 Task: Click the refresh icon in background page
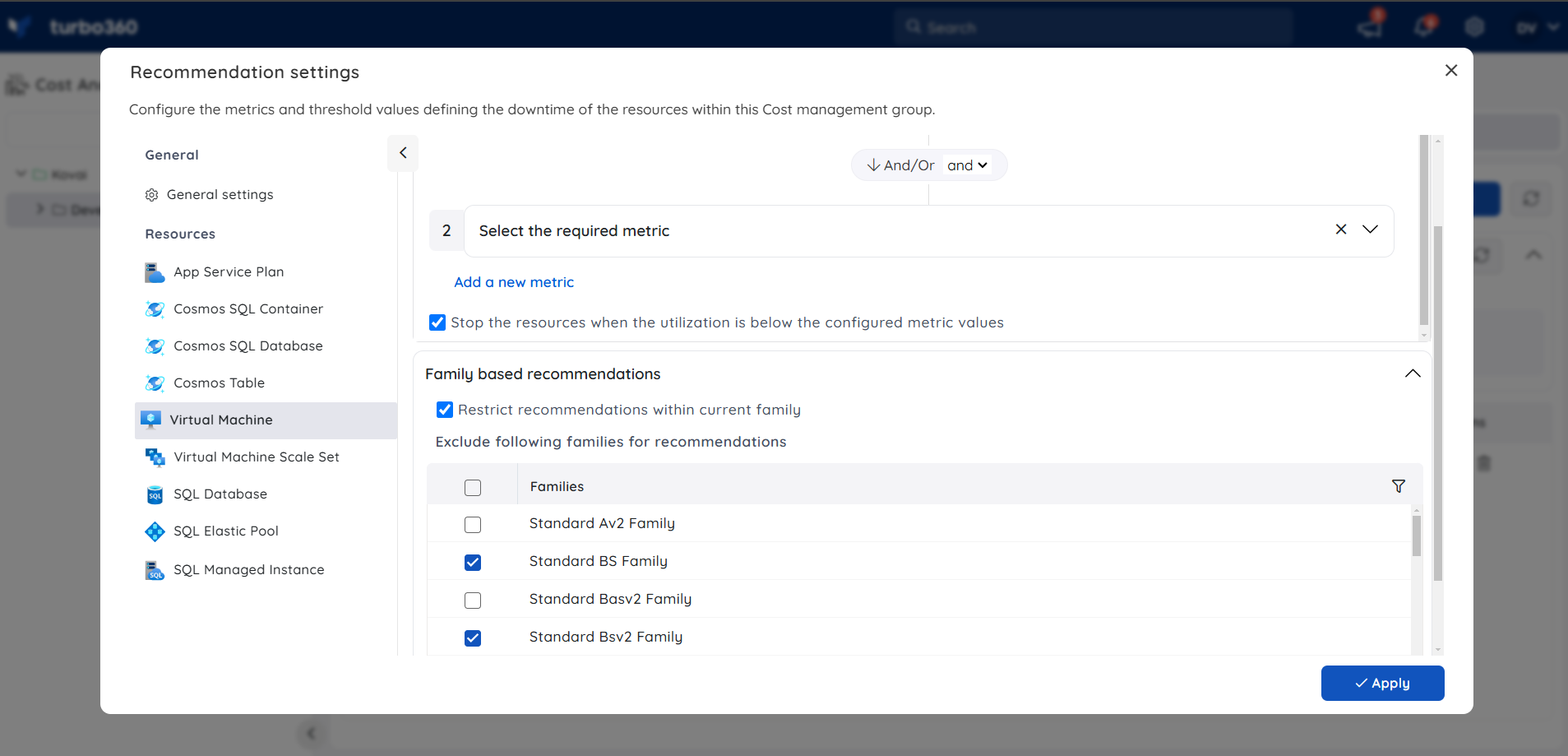pos(1531,198)
